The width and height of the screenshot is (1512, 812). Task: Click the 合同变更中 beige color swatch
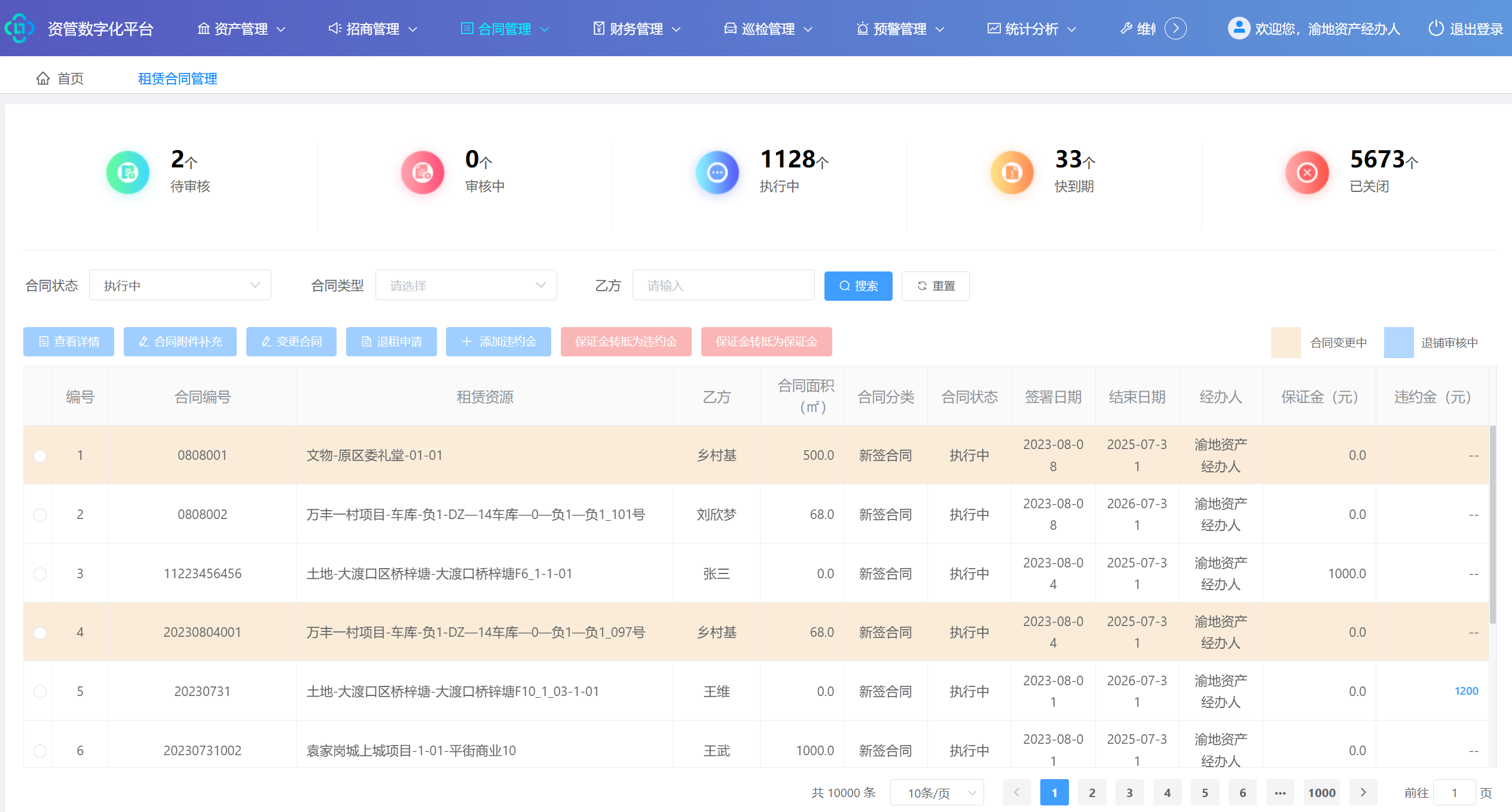click(x=1285, y=343)
